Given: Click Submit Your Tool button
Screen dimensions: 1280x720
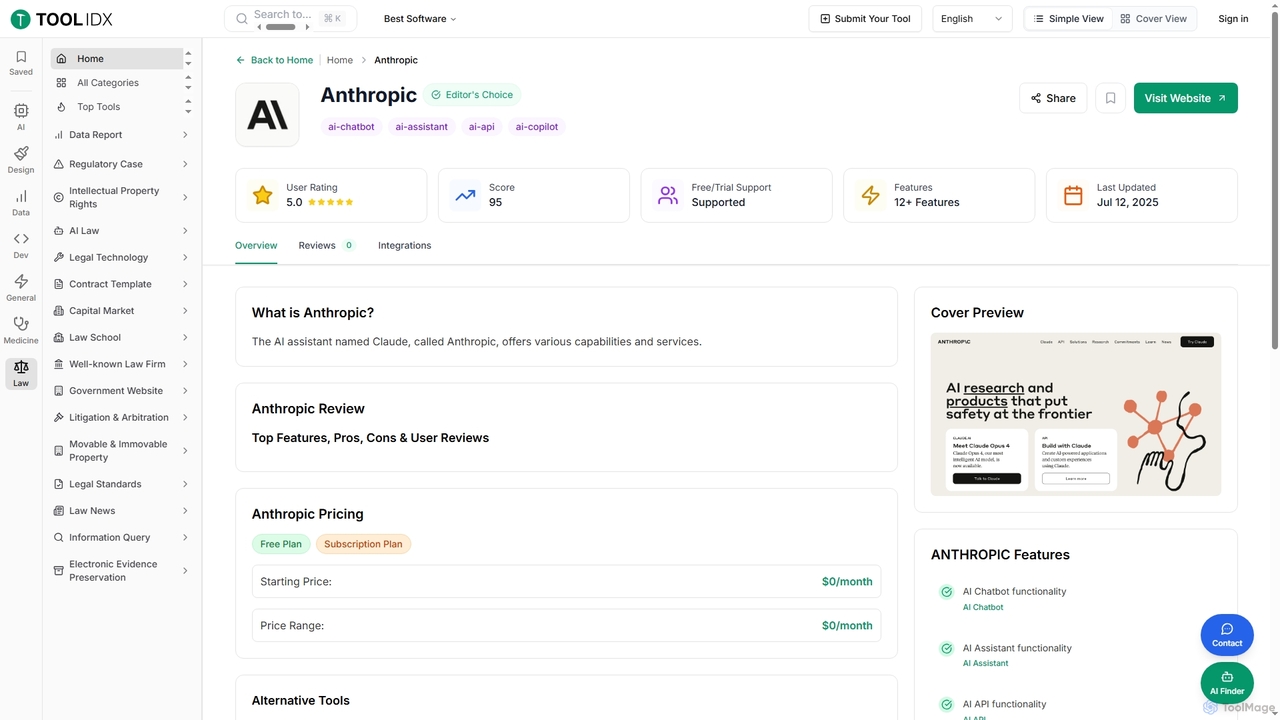Looking at the screenshot, I should pos(865,19).
